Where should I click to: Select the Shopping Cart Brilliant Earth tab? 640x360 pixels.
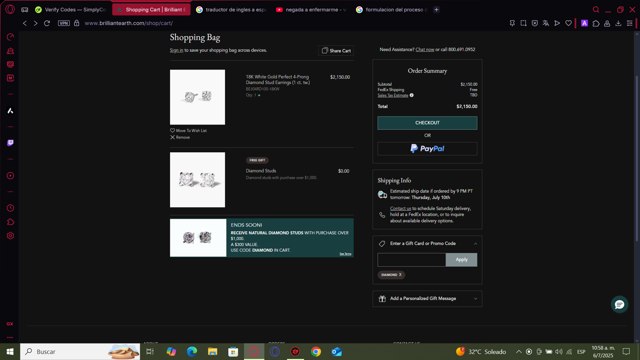[x=151, y=9]
